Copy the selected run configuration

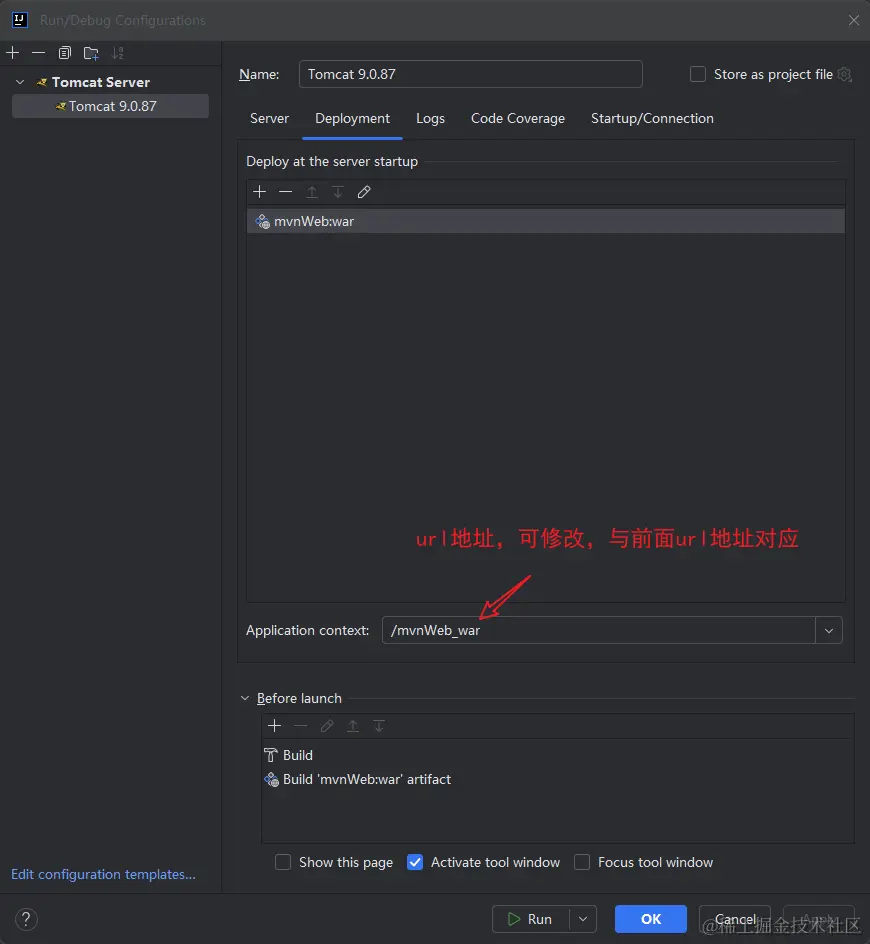[x=65, y=53]
